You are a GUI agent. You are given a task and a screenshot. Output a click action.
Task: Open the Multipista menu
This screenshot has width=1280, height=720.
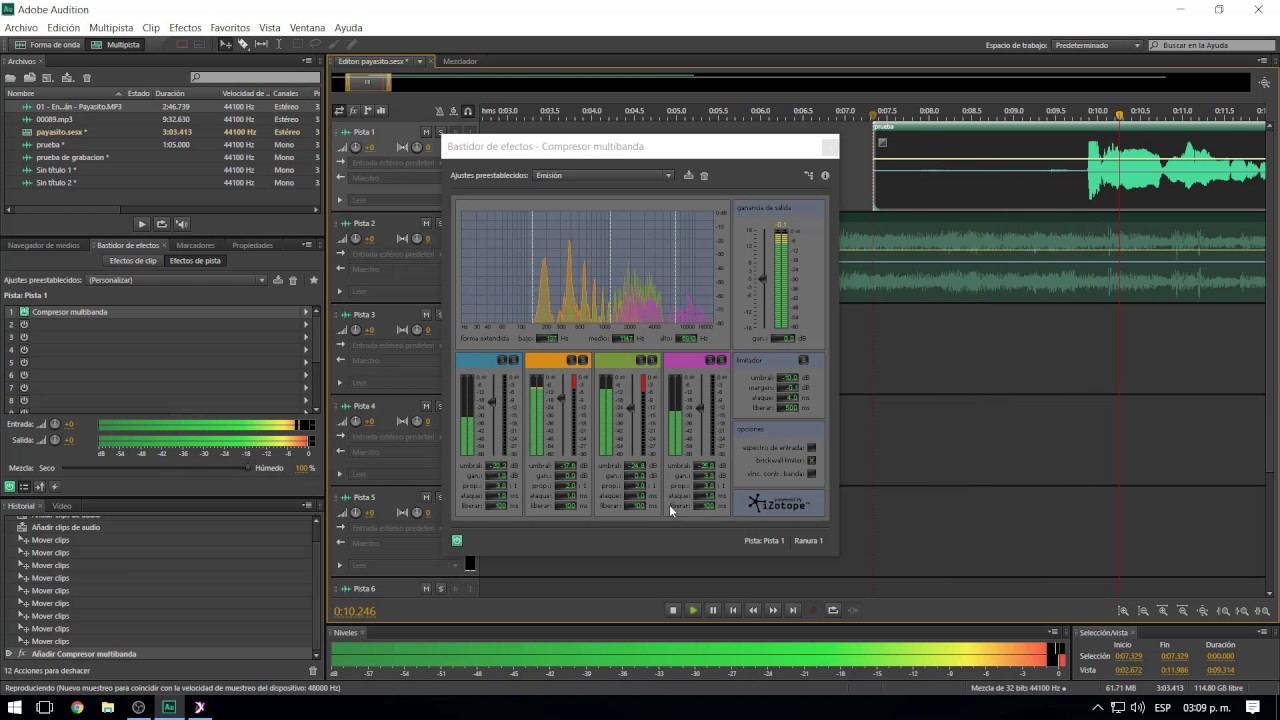pos(111,28)
